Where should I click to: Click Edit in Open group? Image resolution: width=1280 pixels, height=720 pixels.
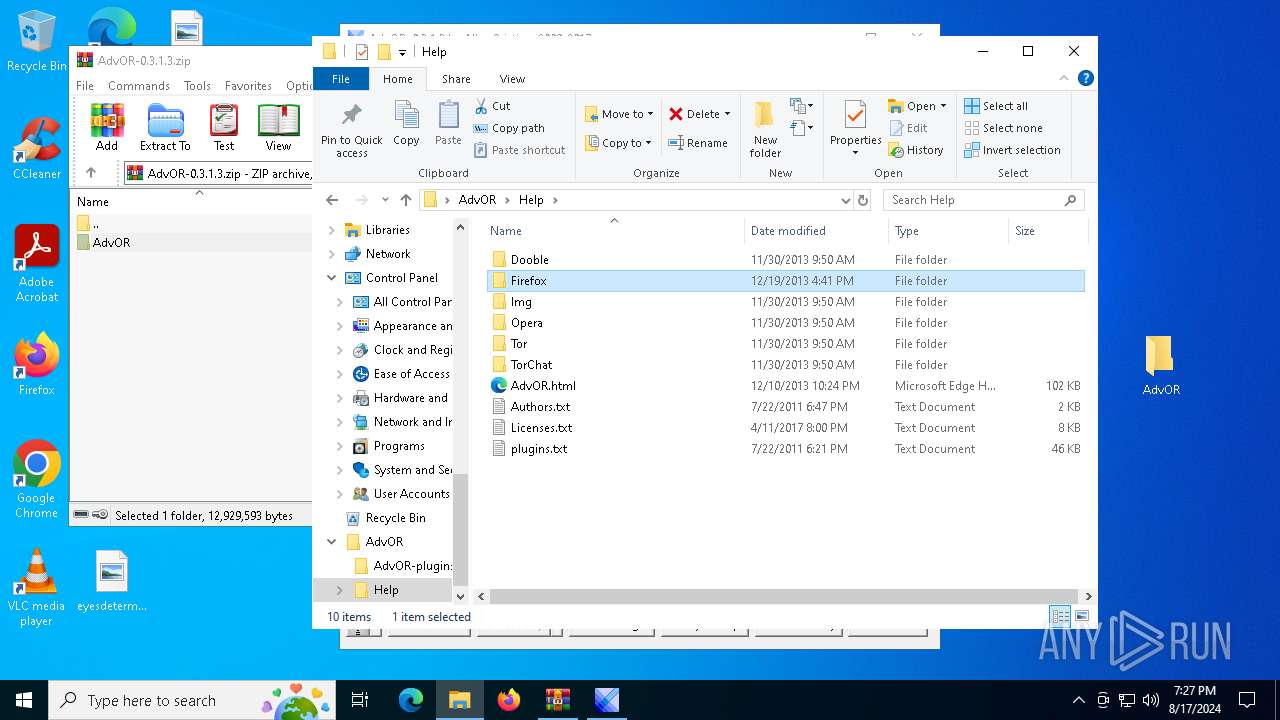[907, 128]
